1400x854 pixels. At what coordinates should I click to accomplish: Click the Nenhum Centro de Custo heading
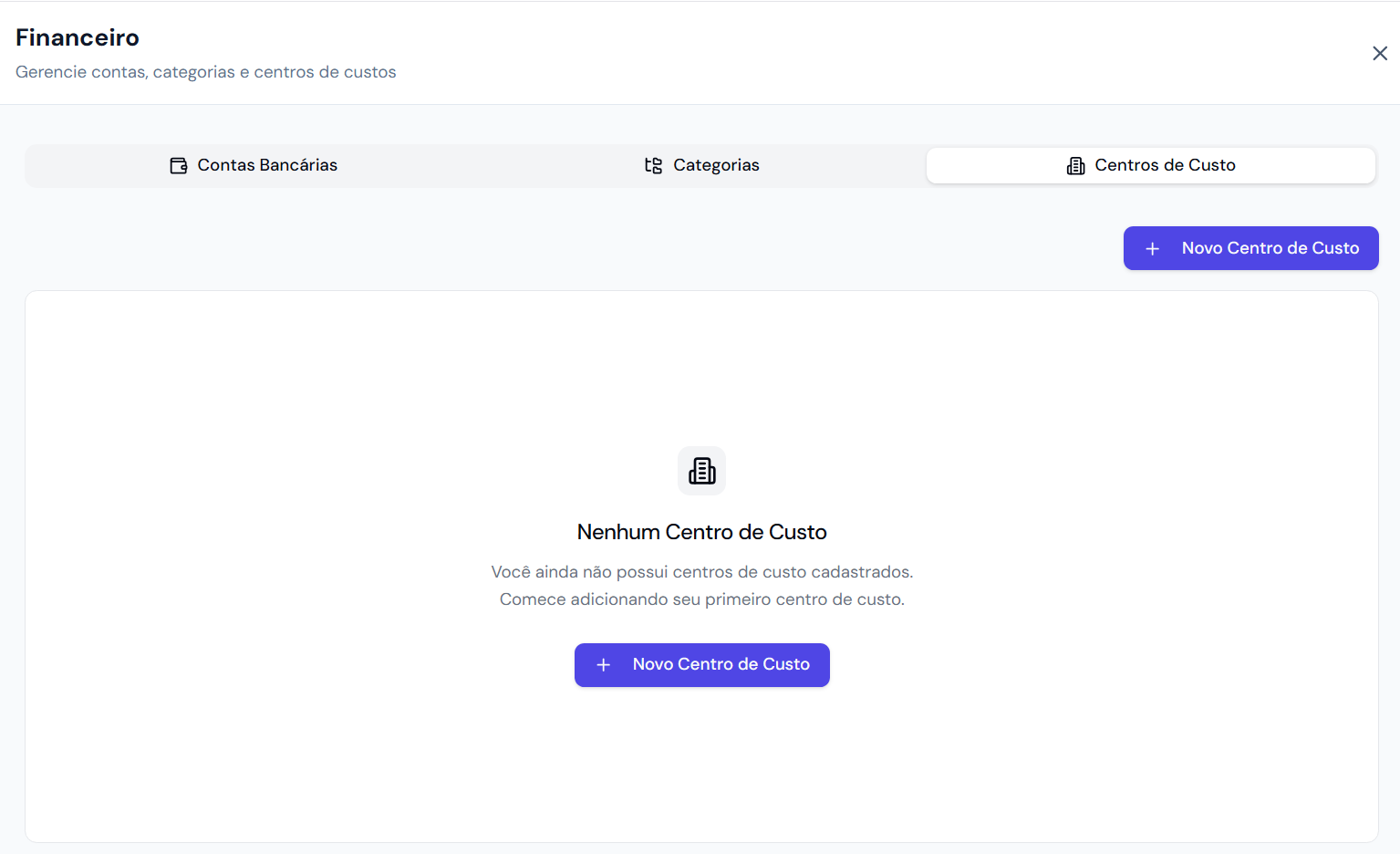point(702,532)
